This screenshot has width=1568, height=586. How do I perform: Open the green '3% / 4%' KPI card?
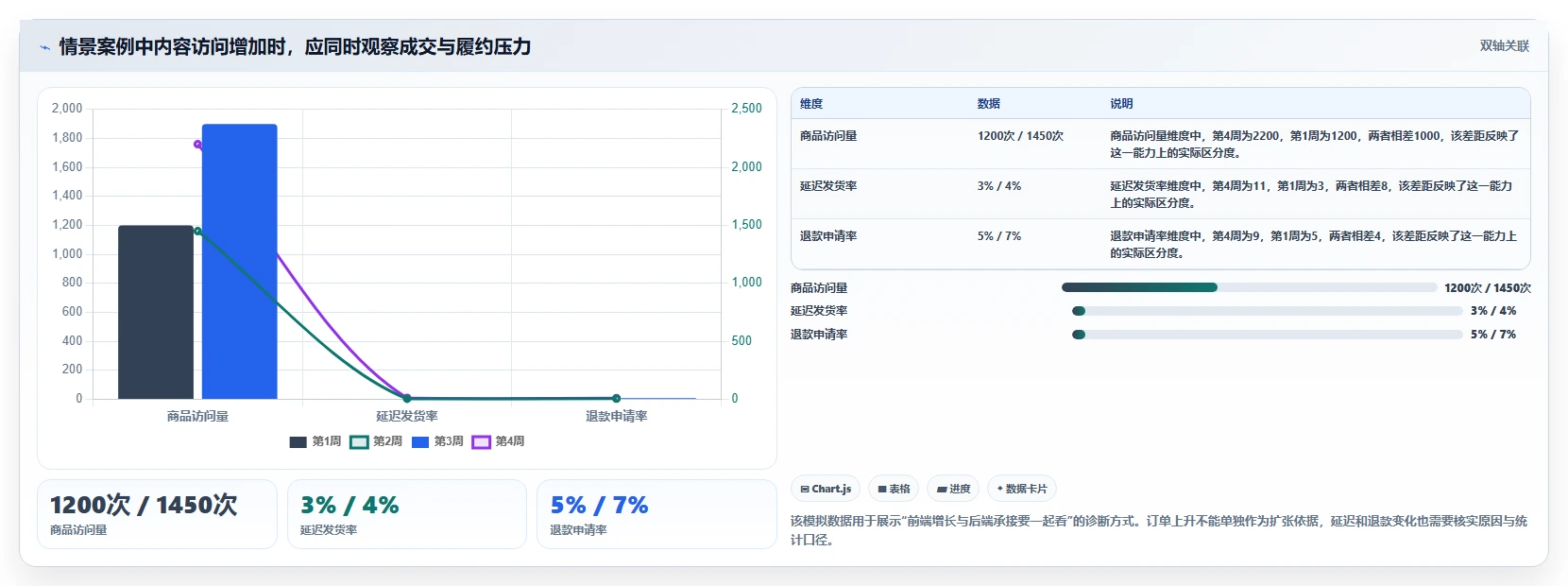(x=406, y=514)
